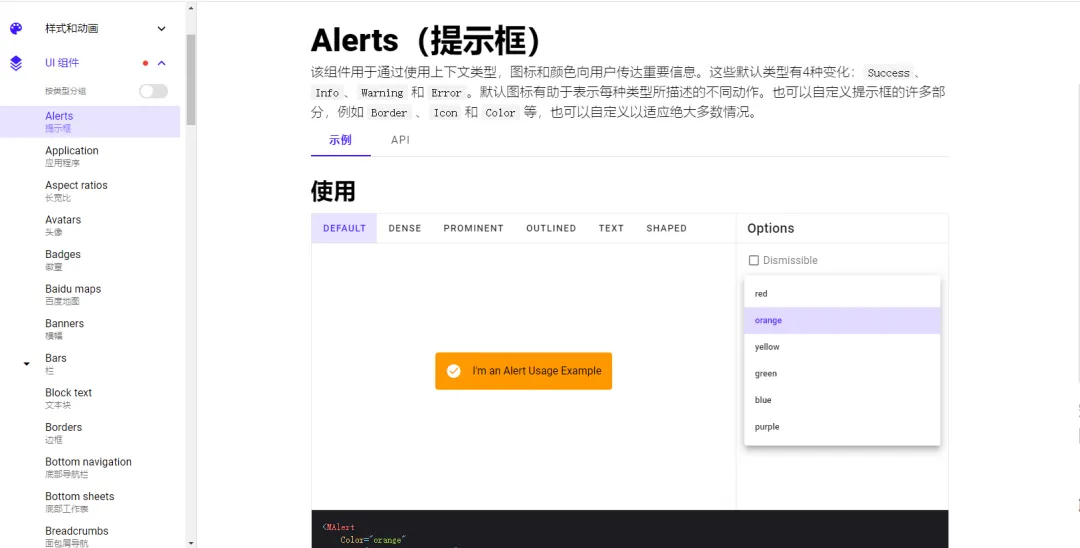Click the palette icon beside 样式和动画
1080x548 pixels.
(x=16, y=28)
